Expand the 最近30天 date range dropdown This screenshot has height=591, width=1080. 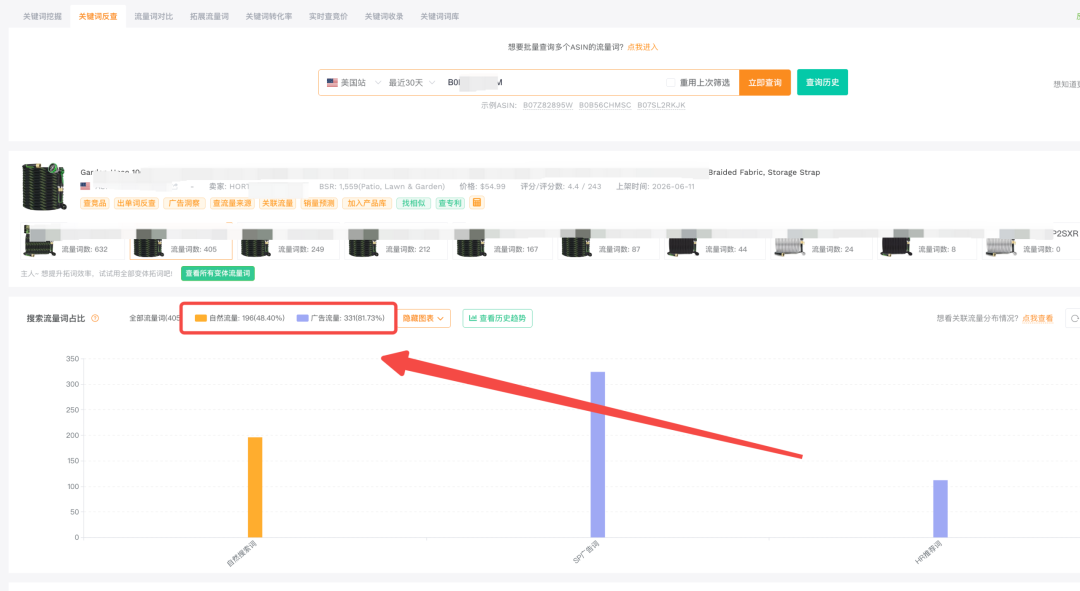coord(411,83)
